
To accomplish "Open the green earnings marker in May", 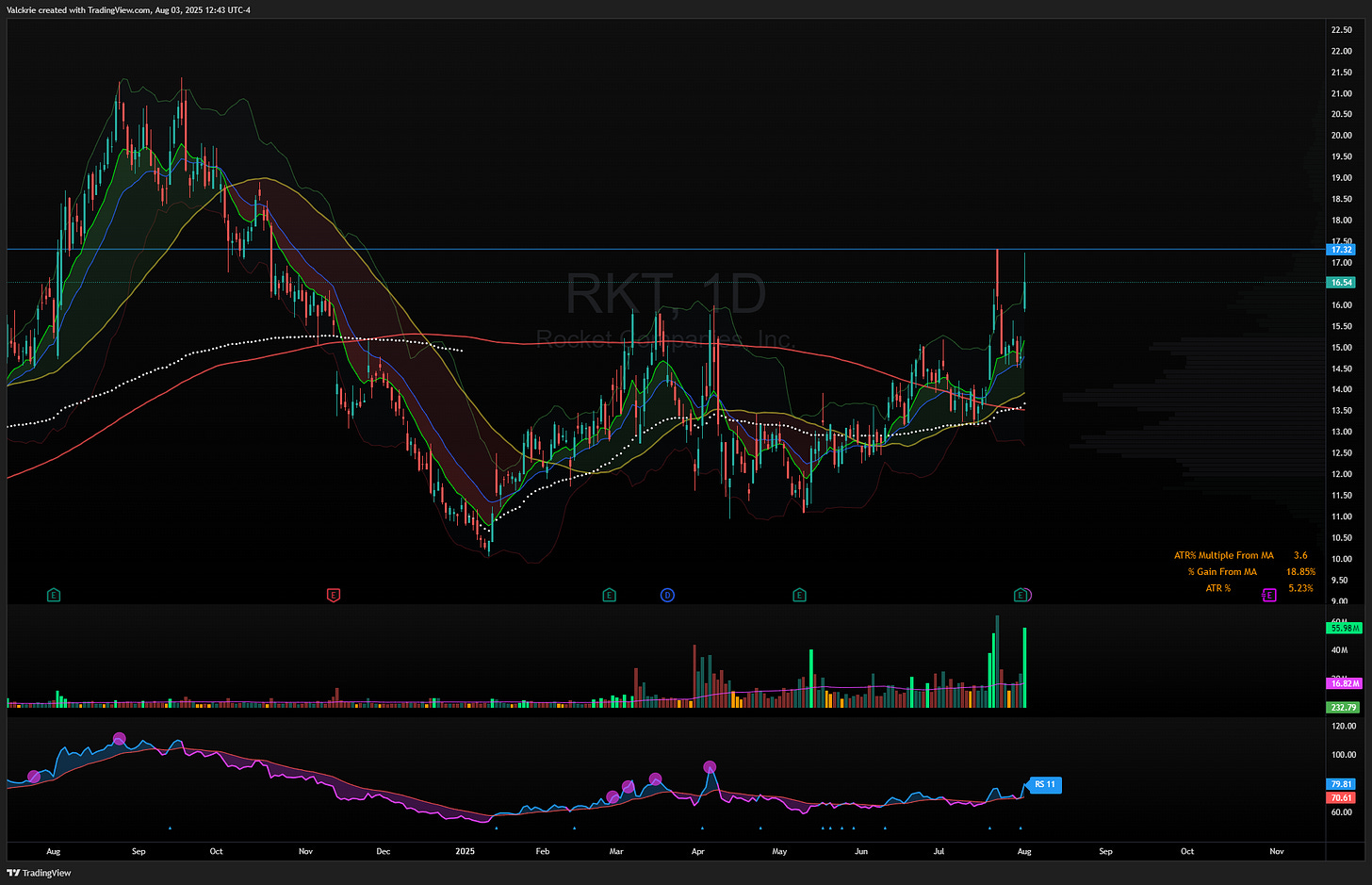I will point(799,595).
